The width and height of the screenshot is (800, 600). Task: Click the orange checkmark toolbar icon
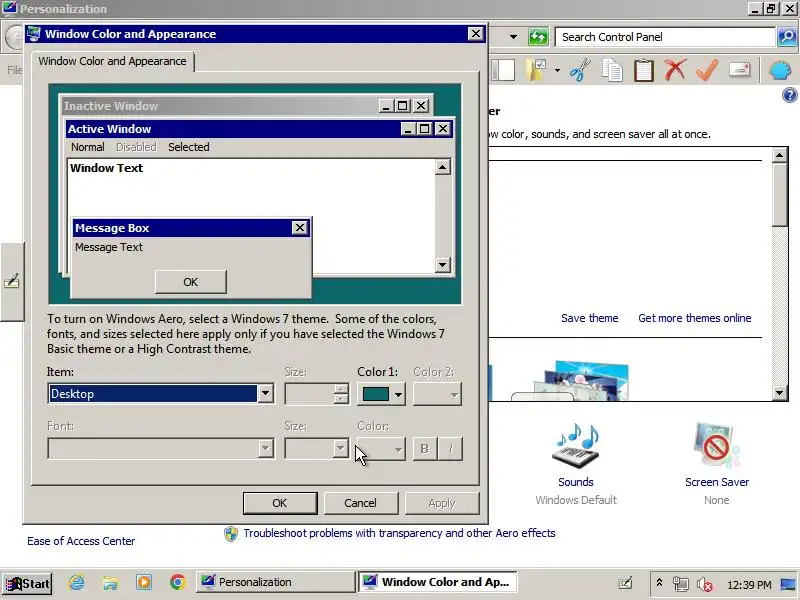pyautogui.click(x=707, y=69)
